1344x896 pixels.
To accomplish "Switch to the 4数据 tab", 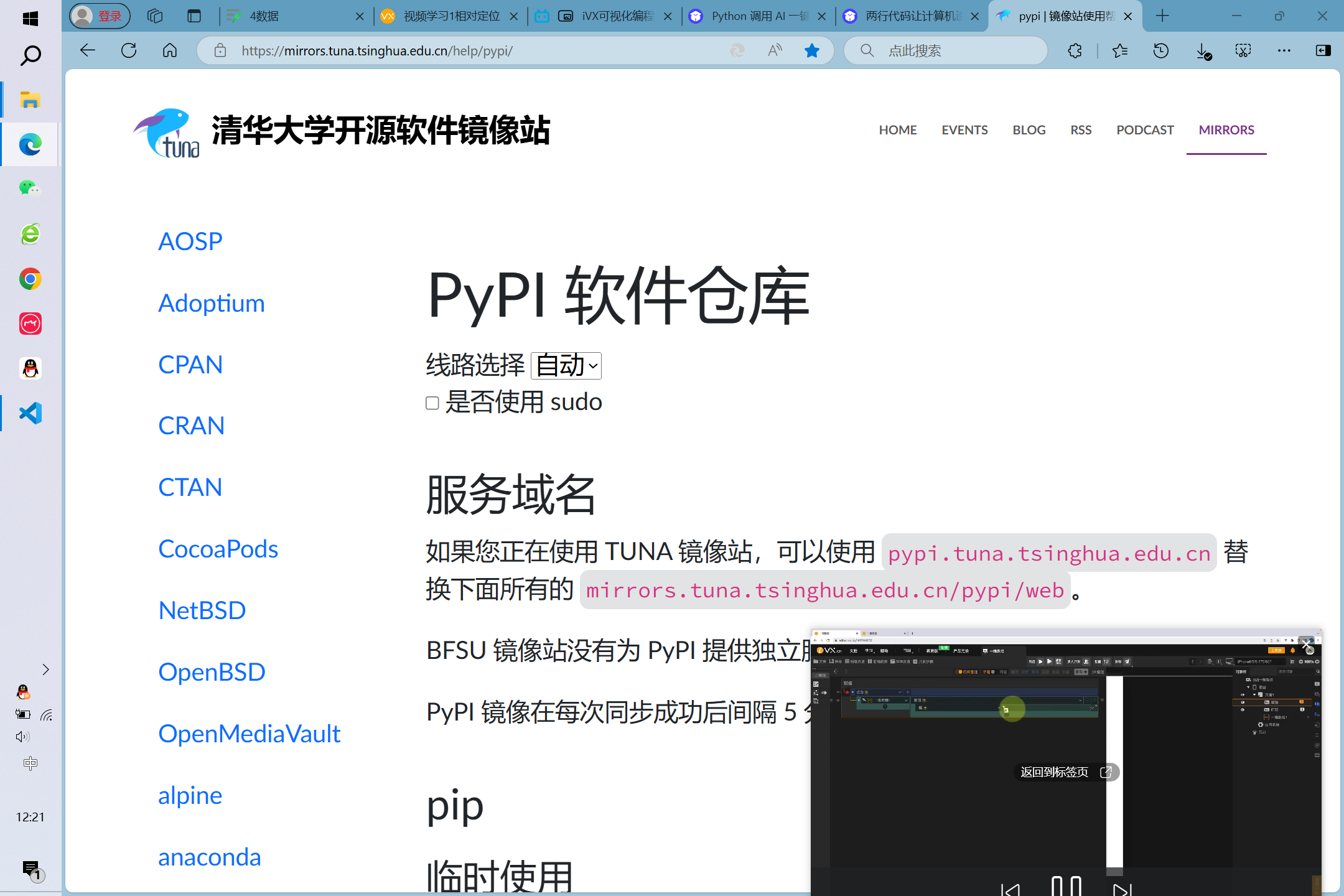I will pos(296,16).
